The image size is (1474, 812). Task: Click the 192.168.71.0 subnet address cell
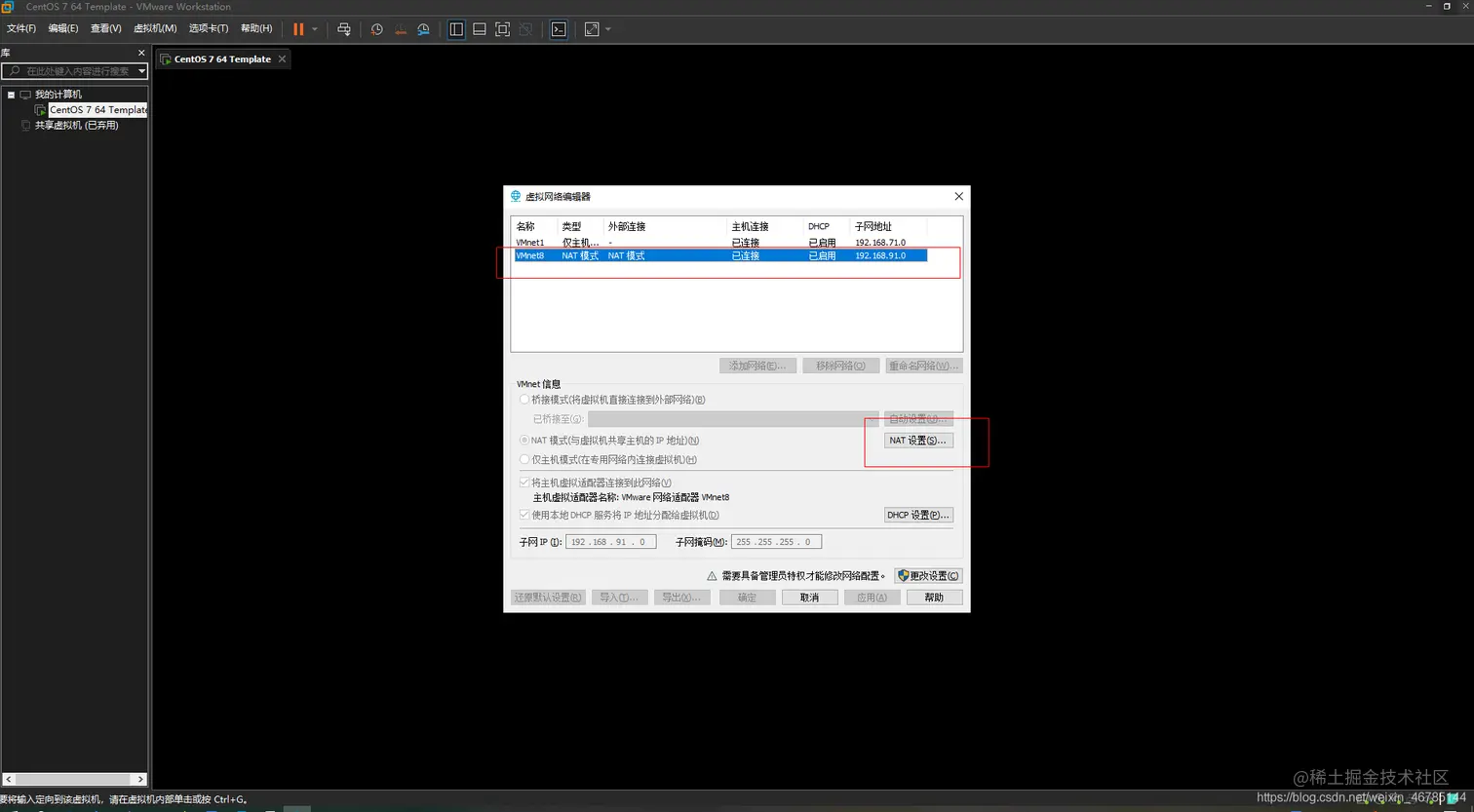click(880, 242)
